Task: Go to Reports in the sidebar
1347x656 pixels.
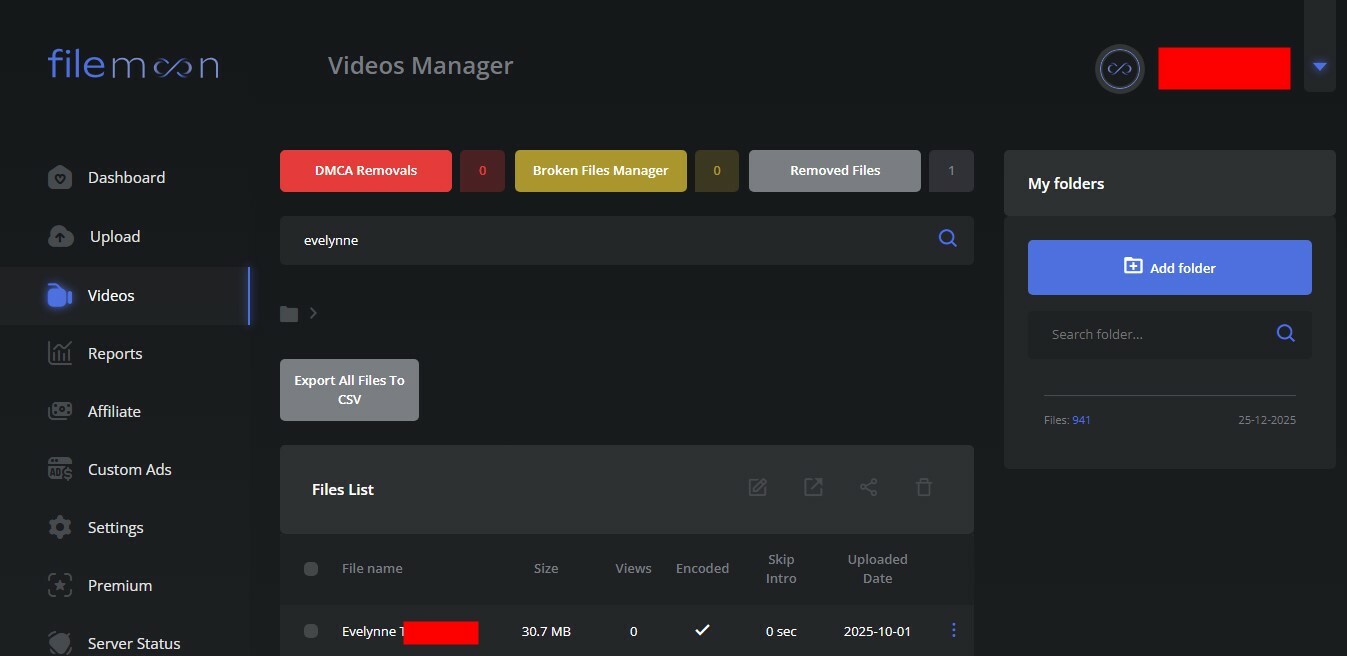Action: pos(114,354)
